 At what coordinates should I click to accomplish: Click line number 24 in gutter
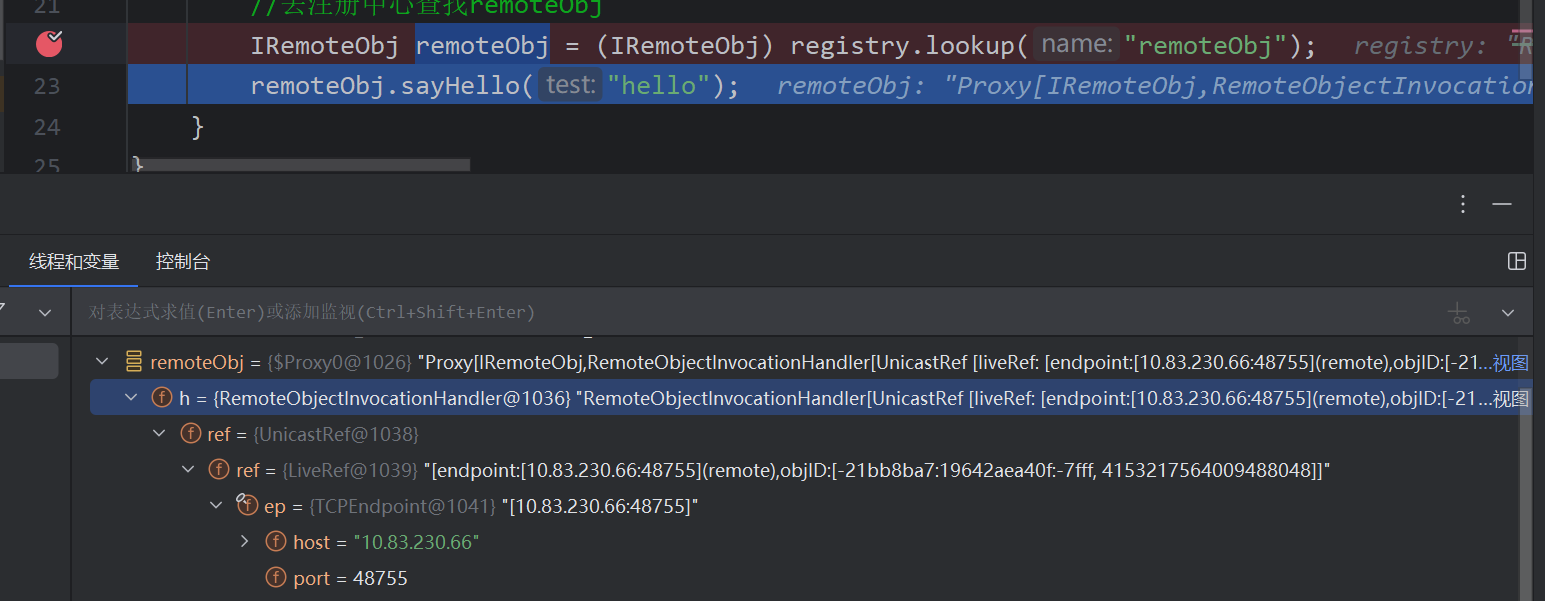click(46, 127)
